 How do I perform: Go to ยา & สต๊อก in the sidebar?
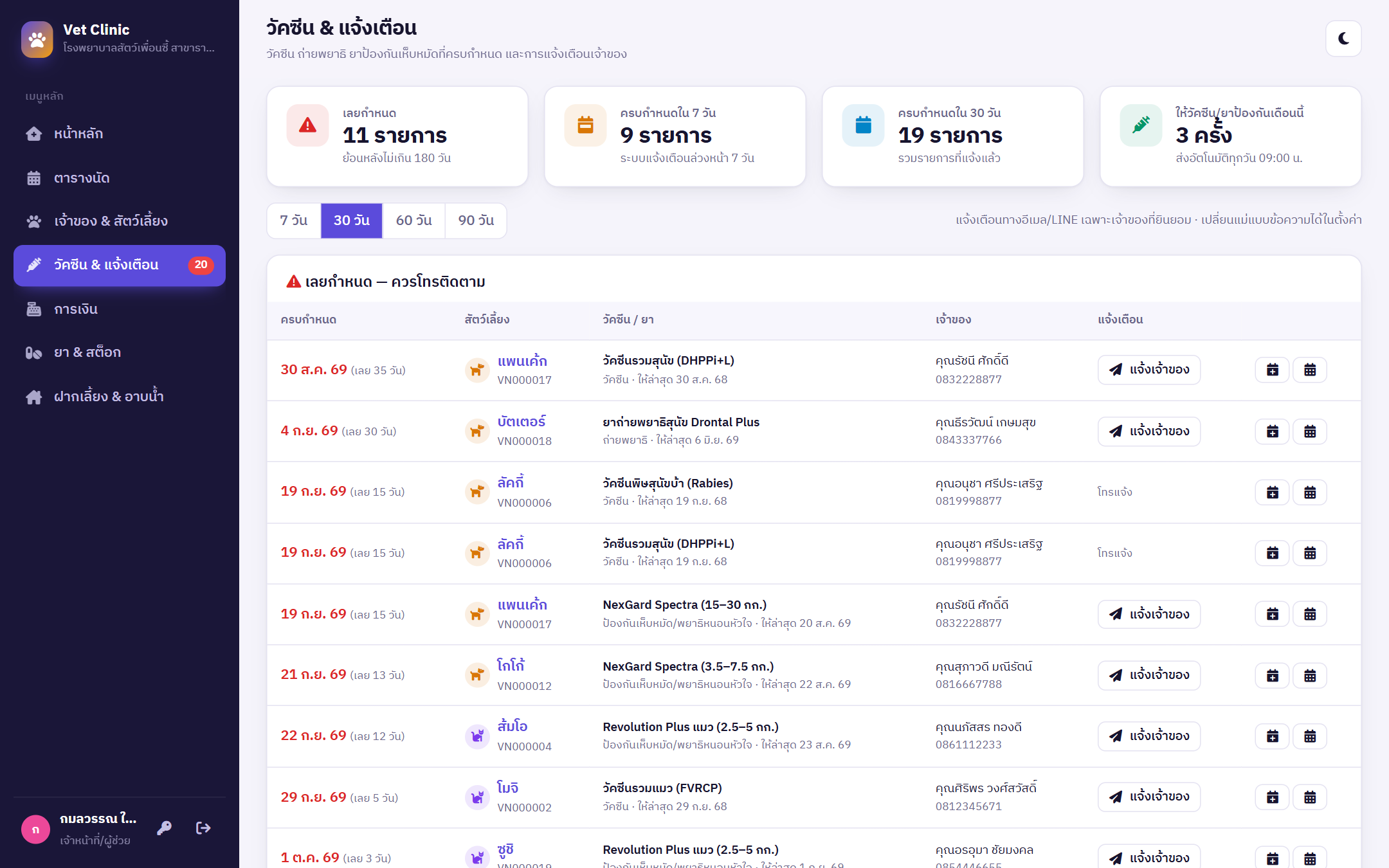pyautogui.click(x=120, y=352)
